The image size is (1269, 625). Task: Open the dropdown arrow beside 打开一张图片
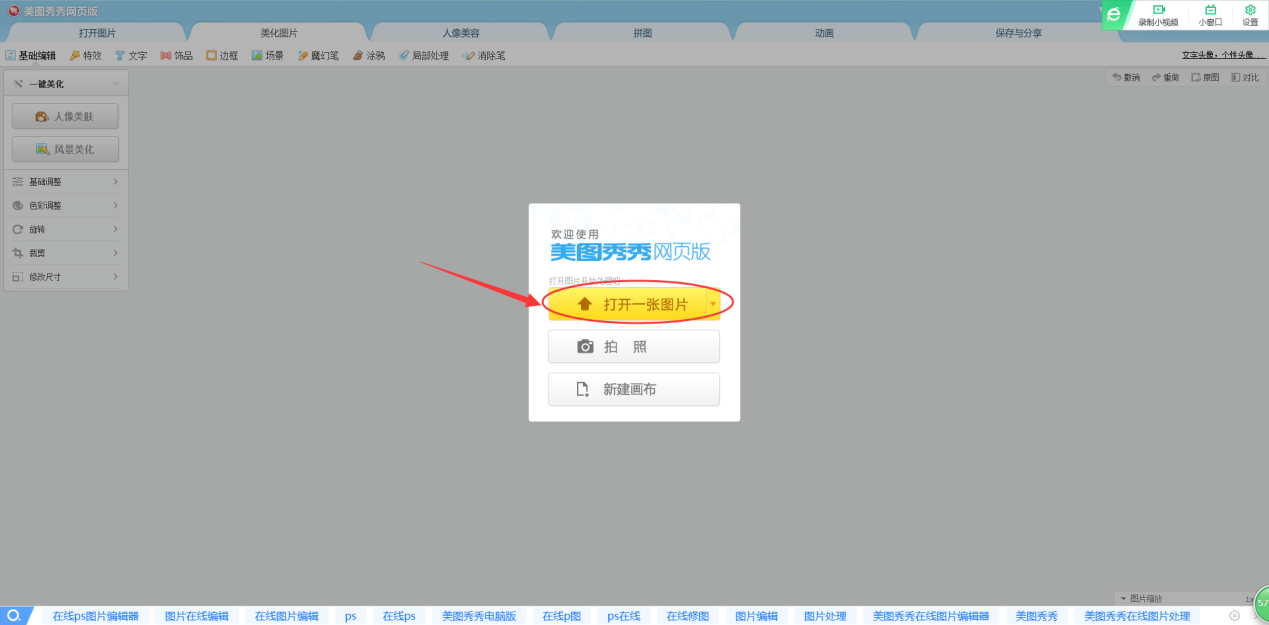pos(713,304)
